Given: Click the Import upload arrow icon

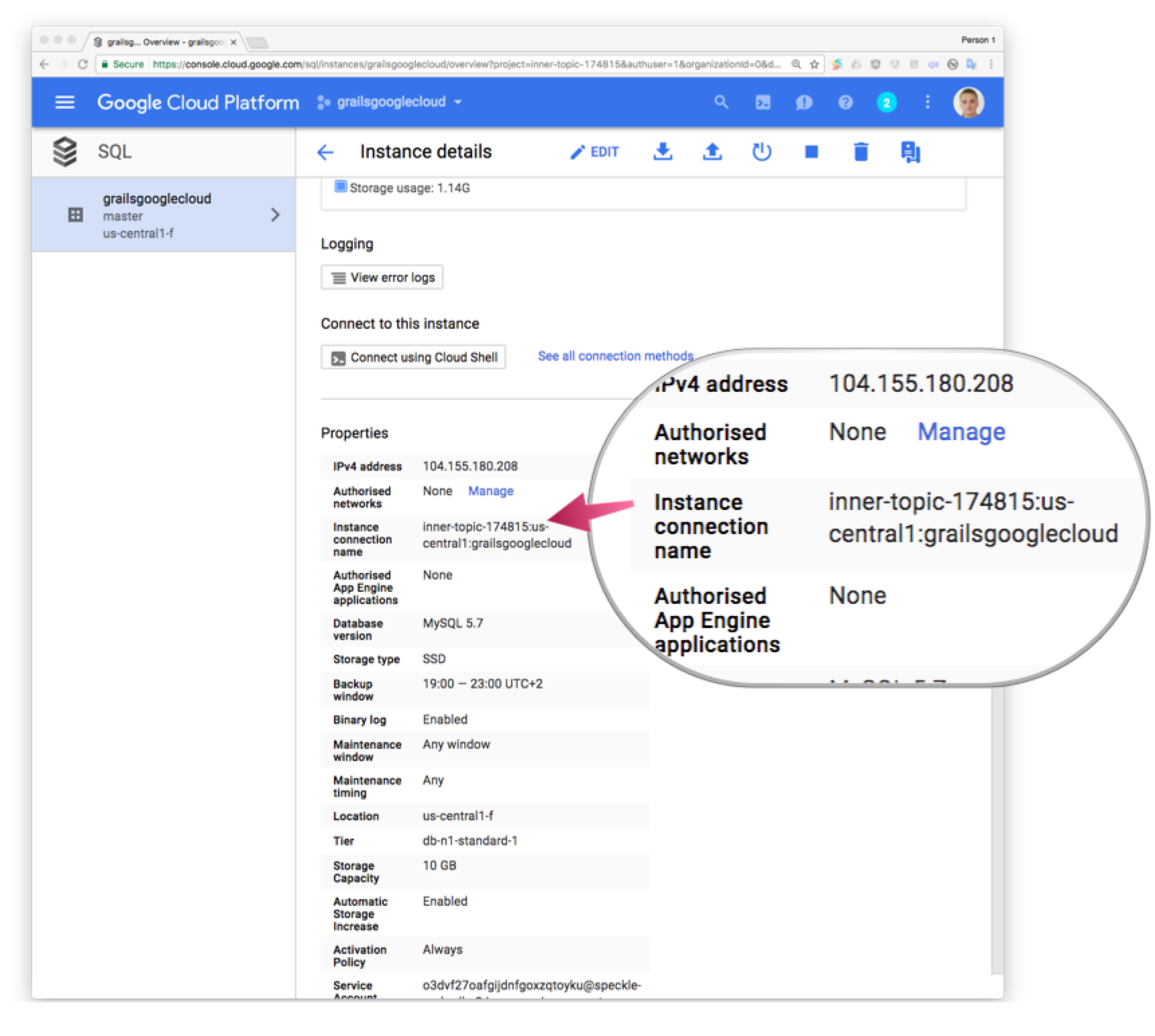Looking at the screenshot, I should coord(712,152).
